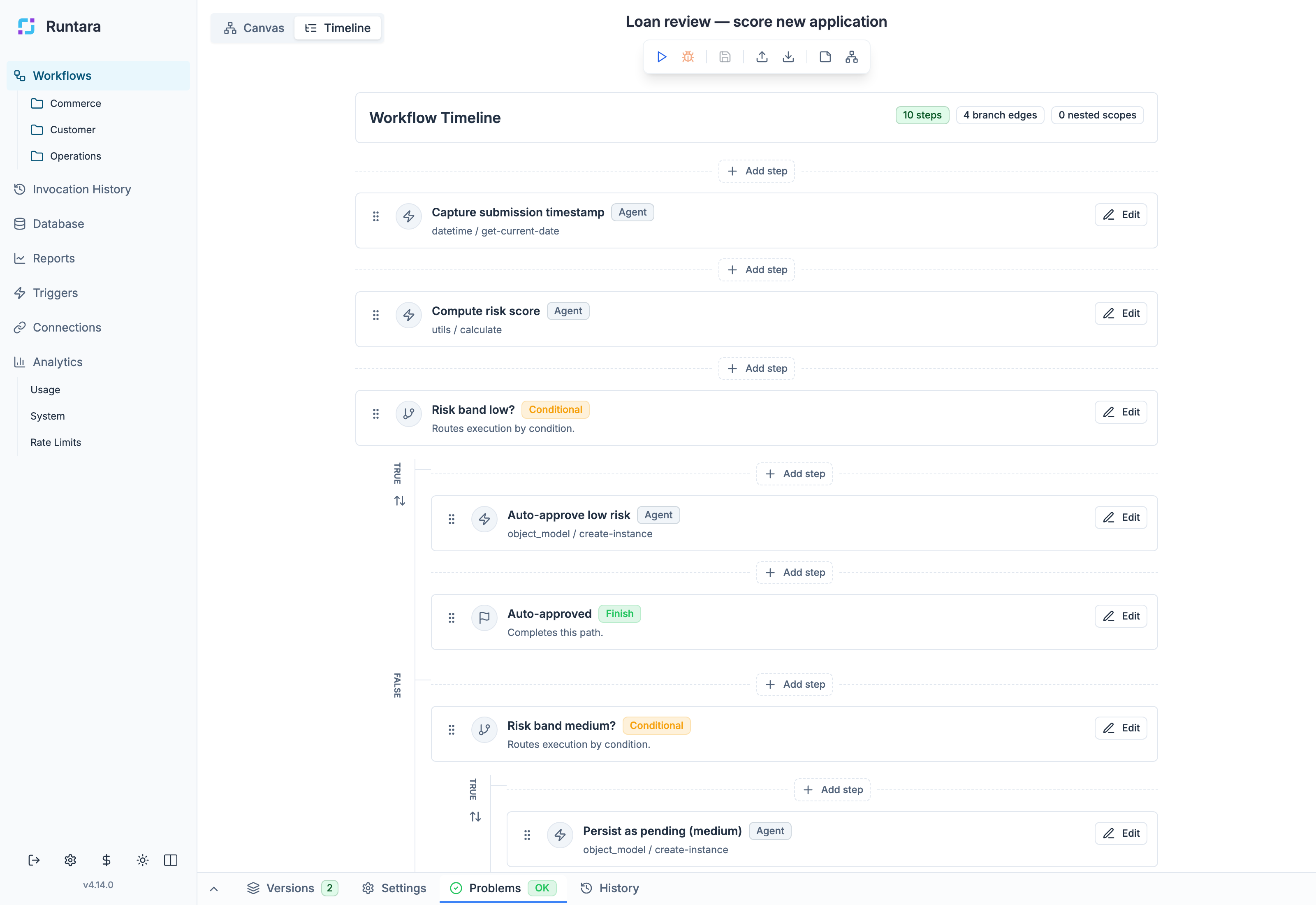Click the document page icon in toolbar
The image size is (1316, 905).
coord(825,57)
